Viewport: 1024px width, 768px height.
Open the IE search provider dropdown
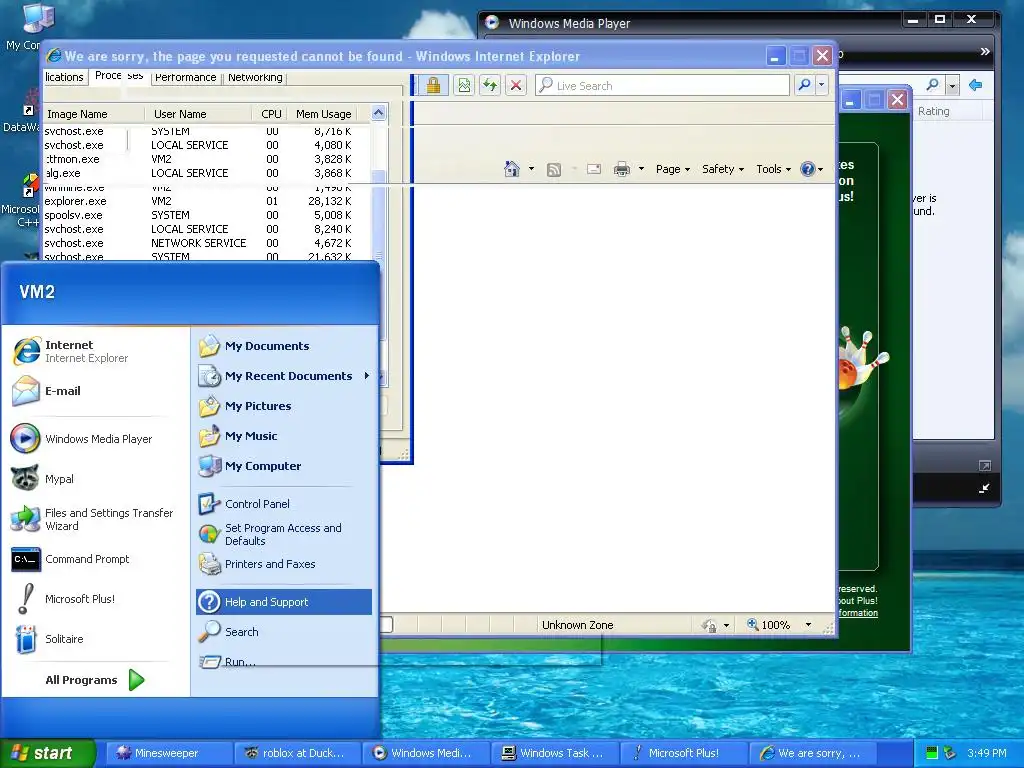822,85
